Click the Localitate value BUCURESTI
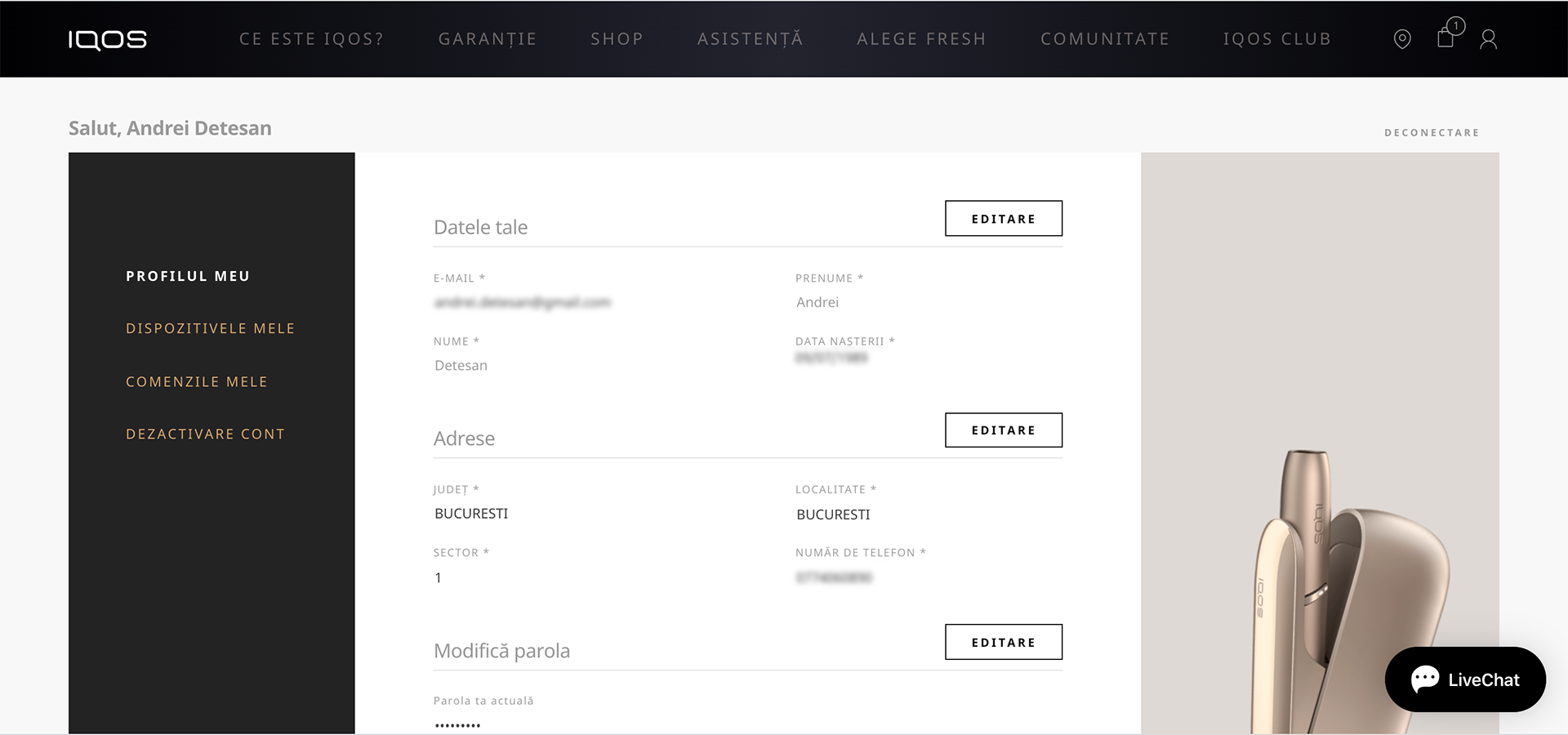 833,514
